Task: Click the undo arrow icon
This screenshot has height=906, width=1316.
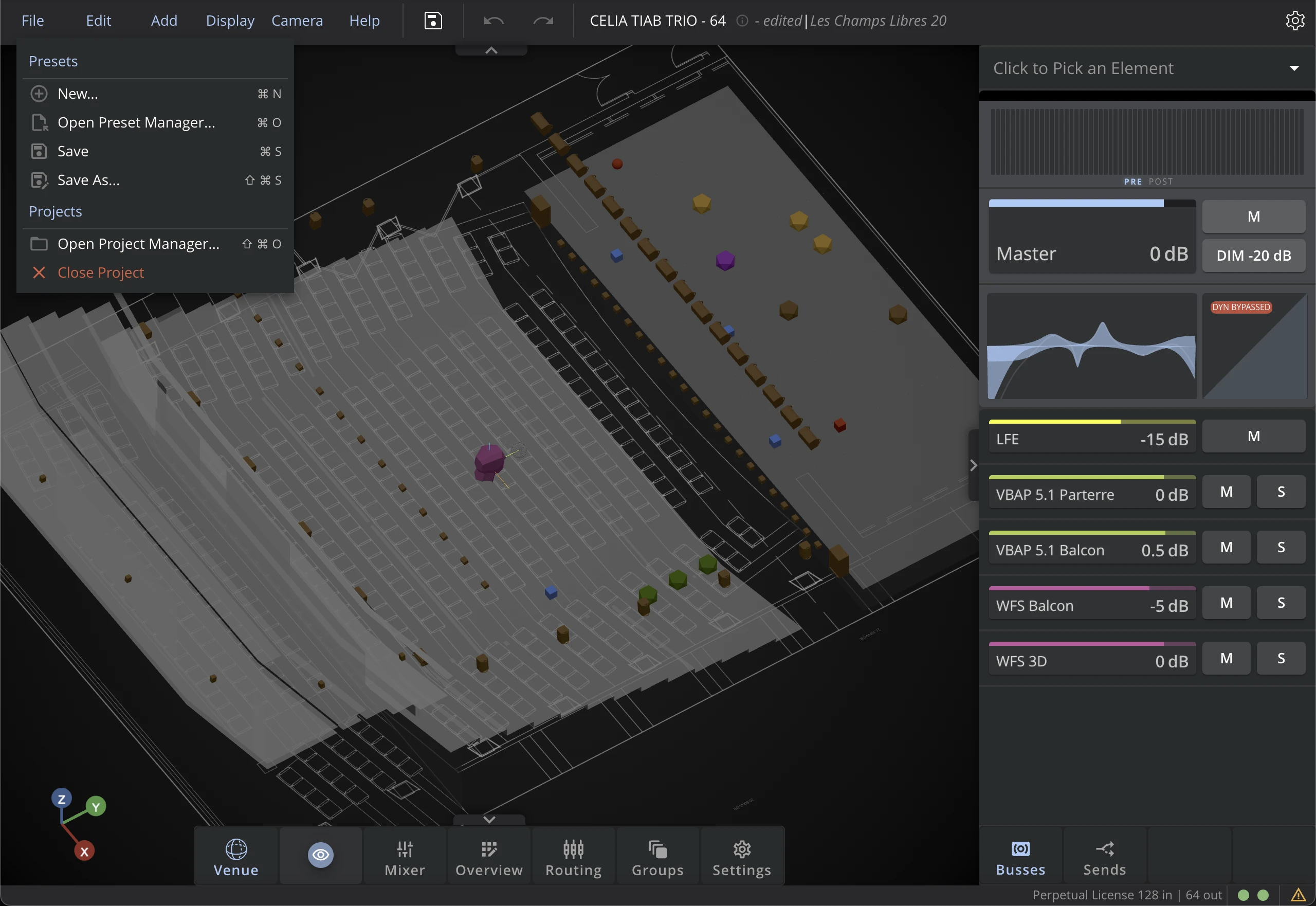Action: [493, 21]
